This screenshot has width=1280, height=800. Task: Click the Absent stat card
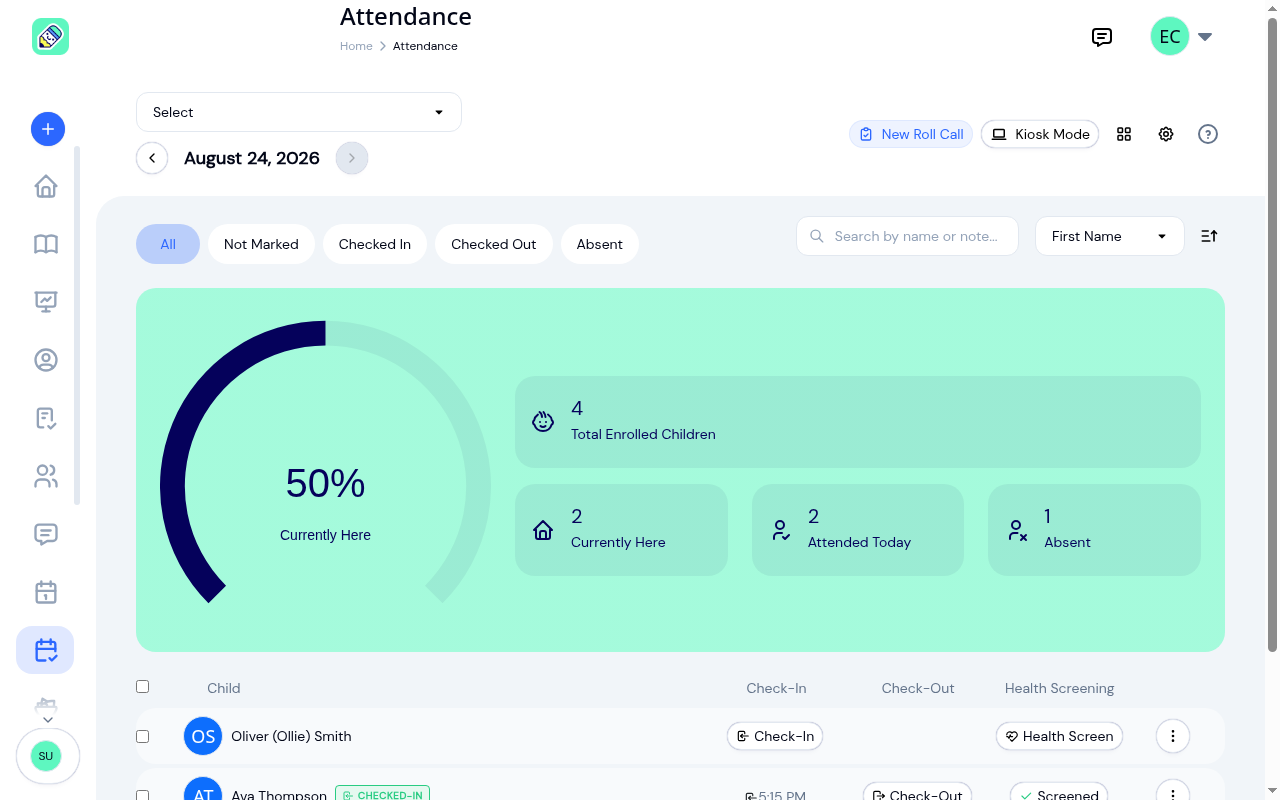pos(1094,530)
